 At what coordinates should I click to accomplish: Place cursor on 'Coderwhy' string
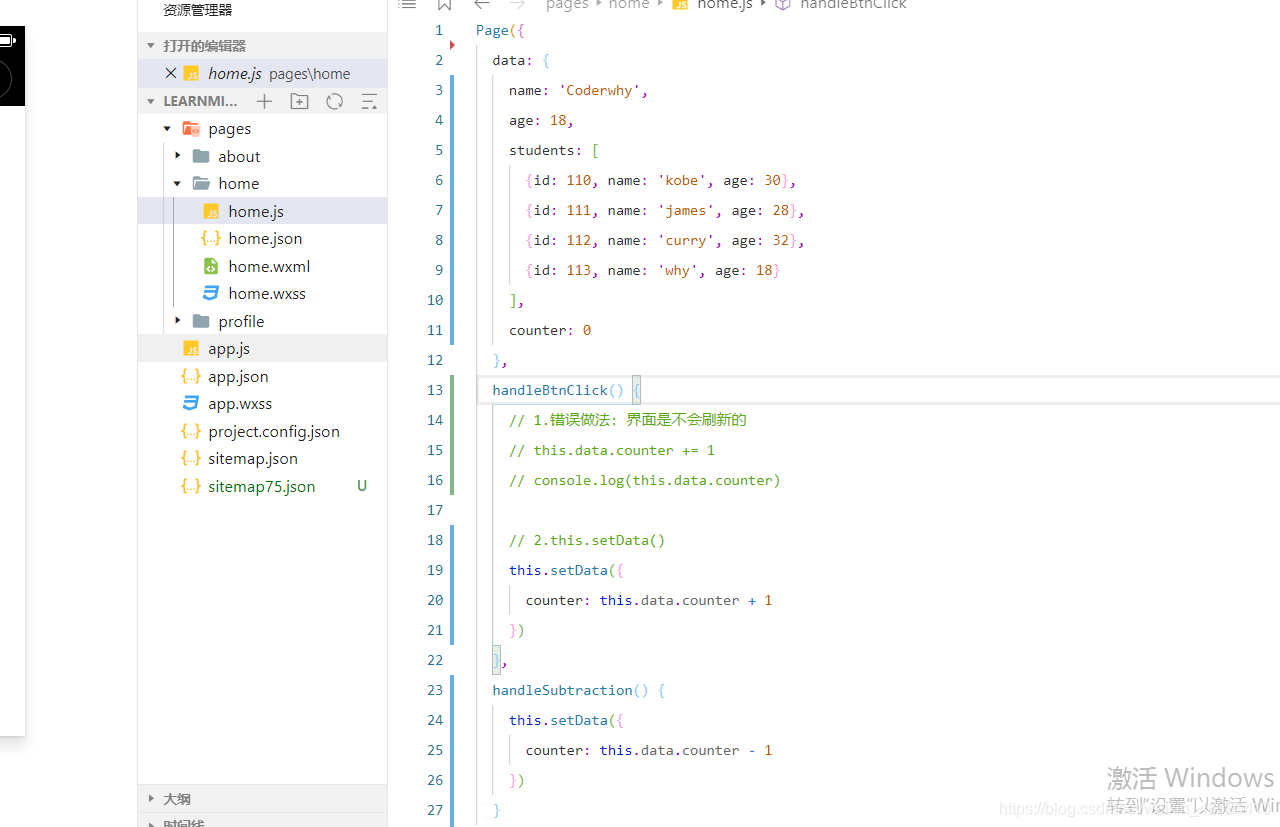[x=600, y=90]
